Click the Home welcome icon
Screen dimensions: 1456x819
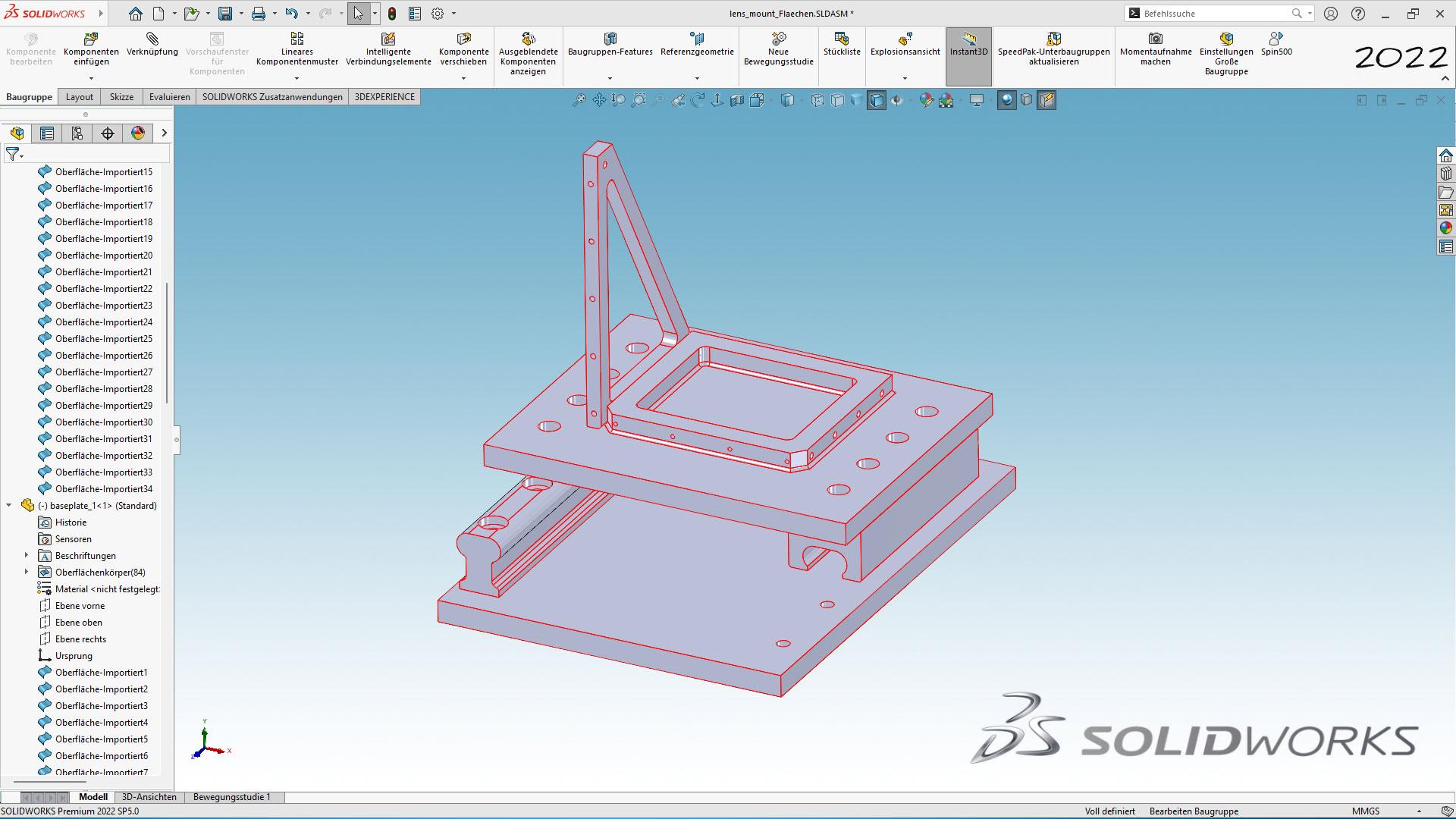coord(135,14)
